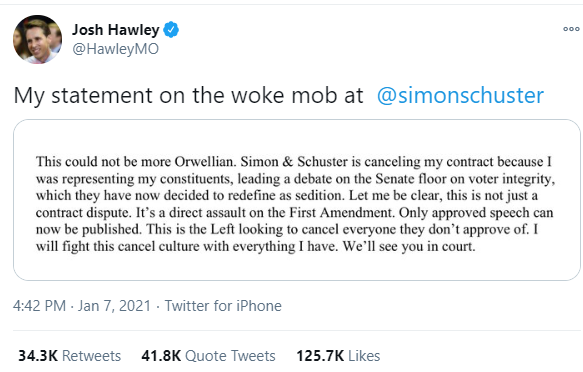Open the attached statement image card

pos(297,200)
